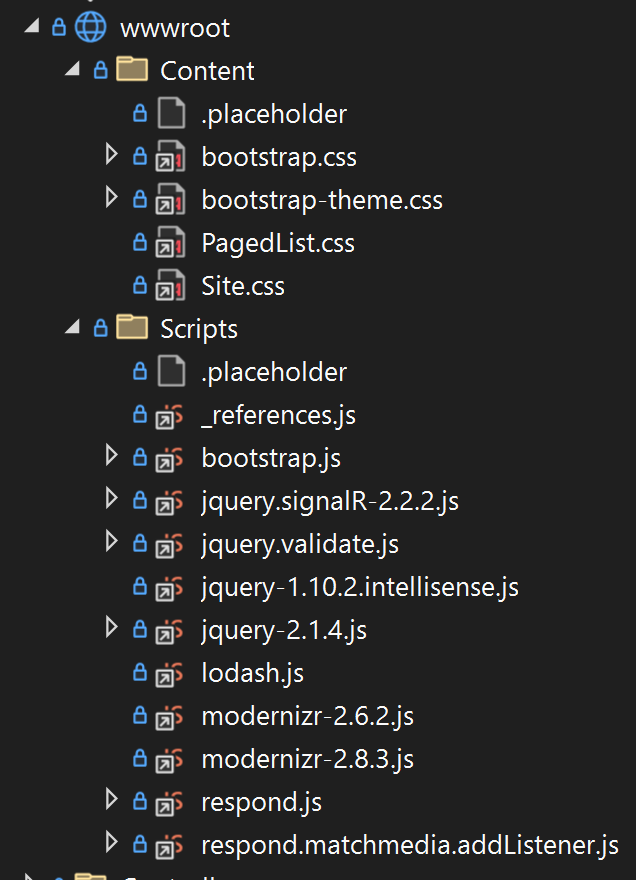Click the modernizr-2.6.2.js script icon
Viewport: 636px width, 880px height.
point(170,717)
